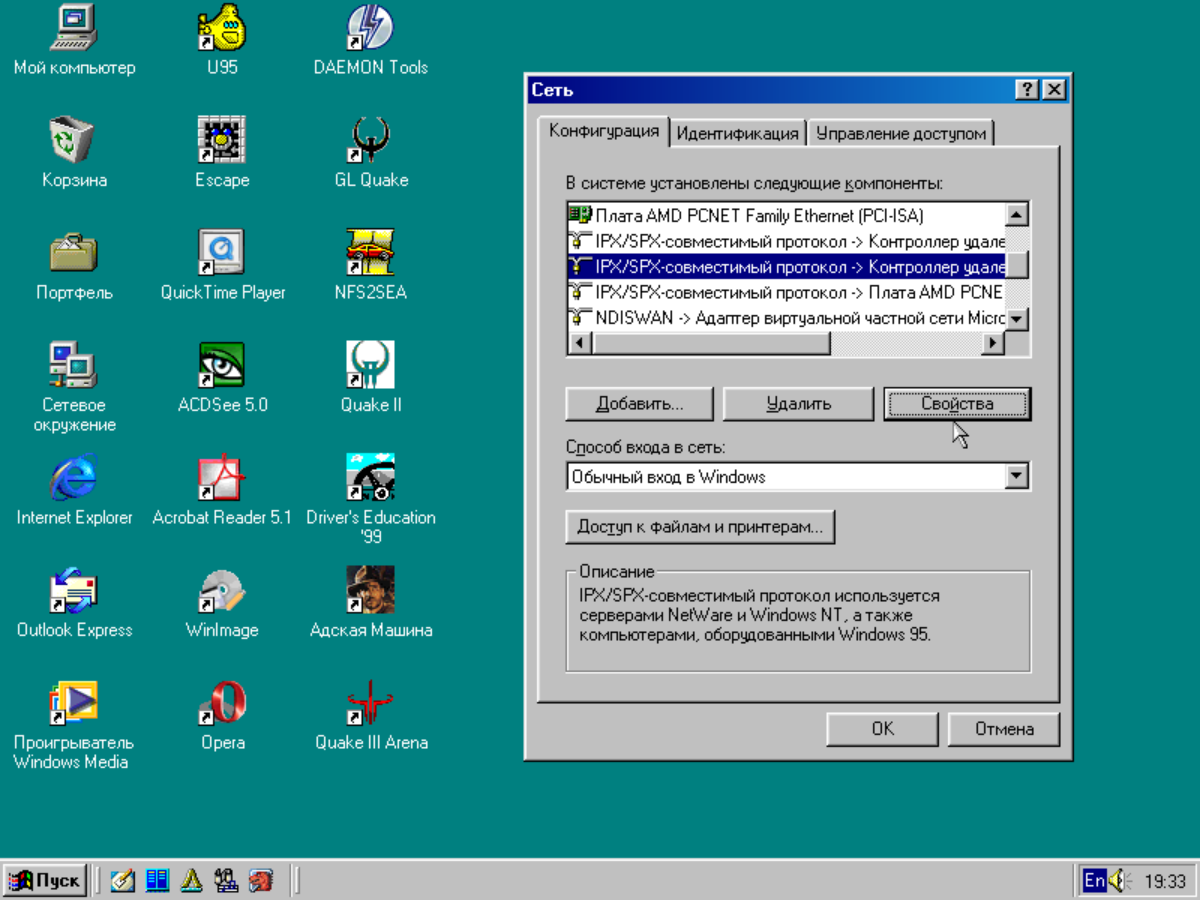Expand the Способ входа в сеть dropdown
Viewport: 1200px width, 900px height.
[1017, 477]
